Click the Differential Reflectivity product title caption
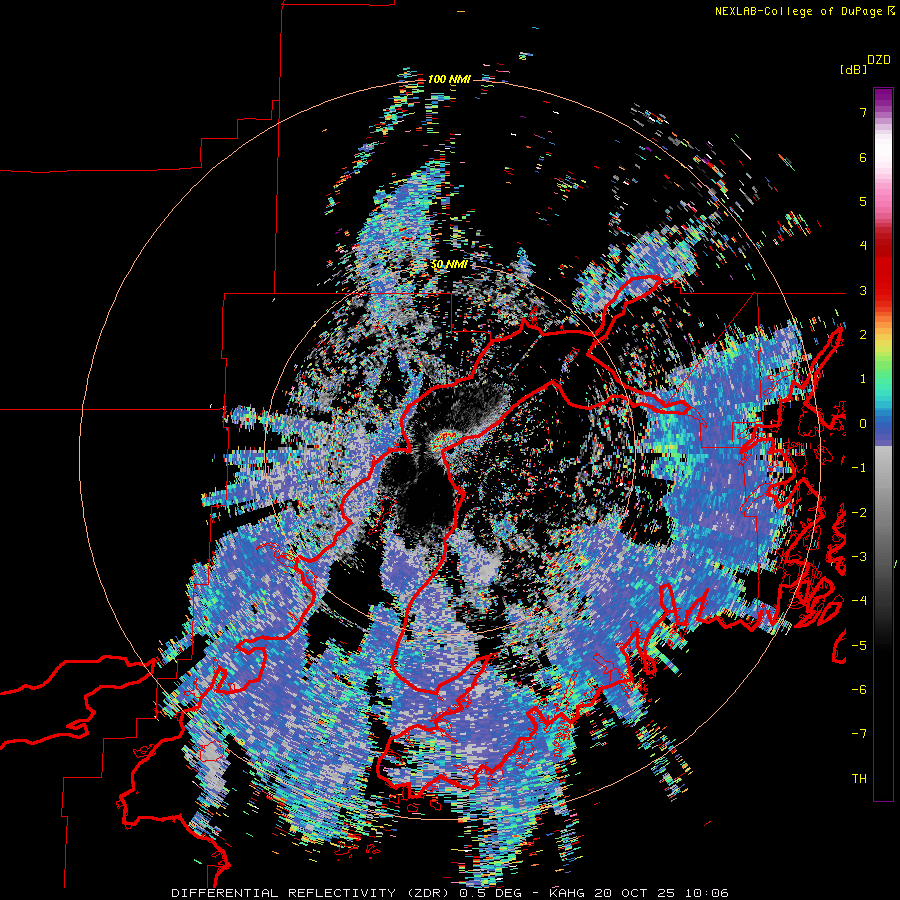 coord(450,893)
